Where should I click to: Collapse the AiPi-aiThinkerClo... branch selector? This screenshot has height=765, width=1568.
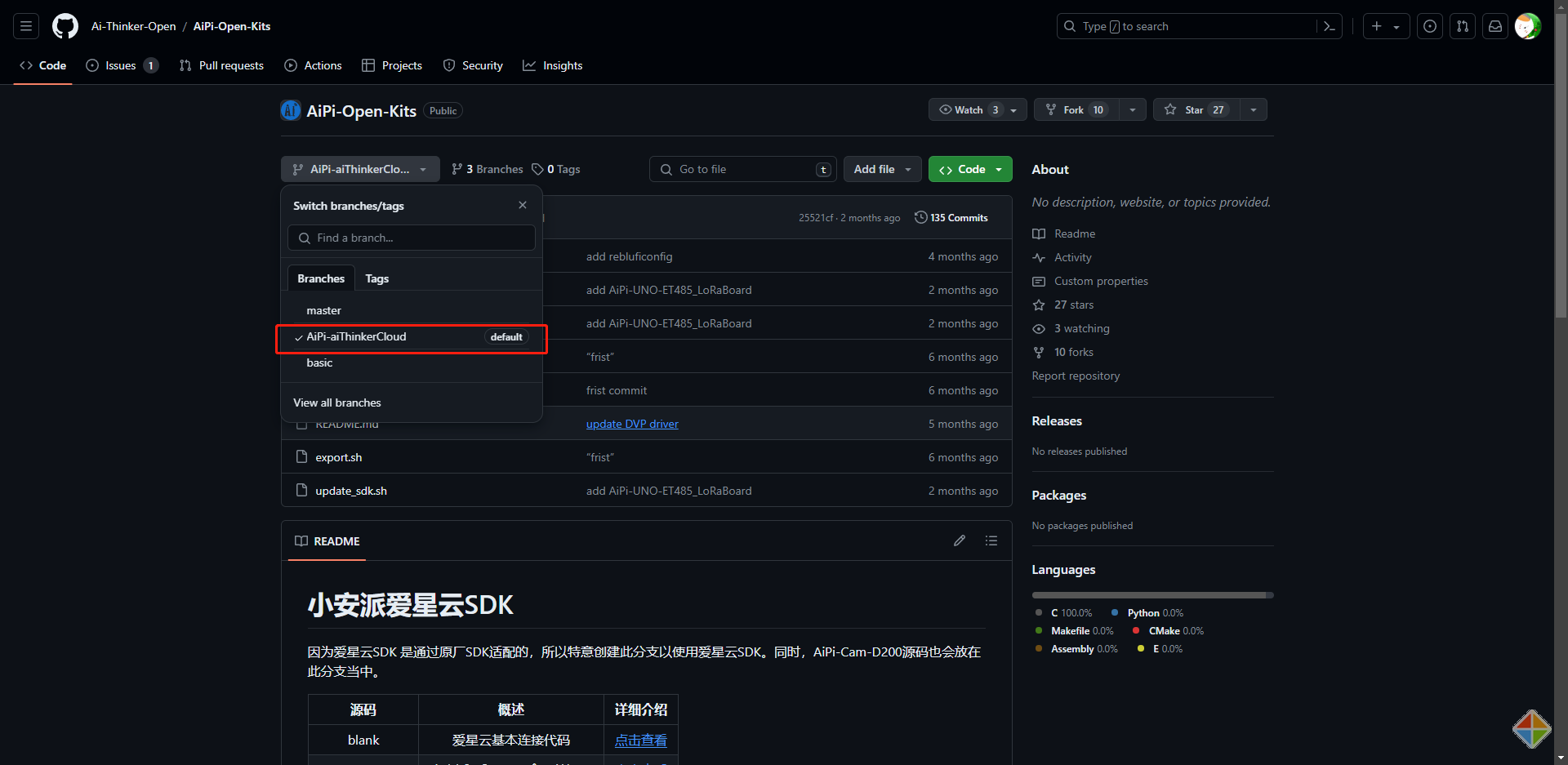pos(360,169)
